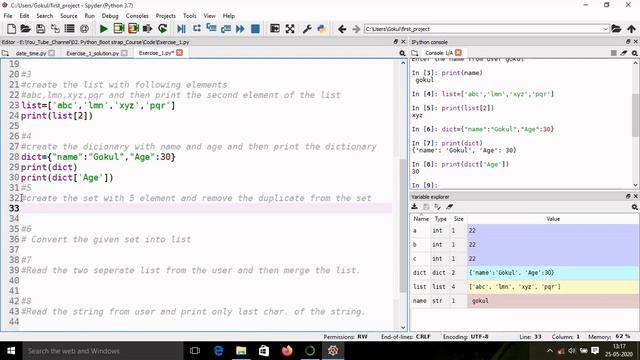640x360 pixels.
Task: Re-run the last script
Action: tap(162, 29)
